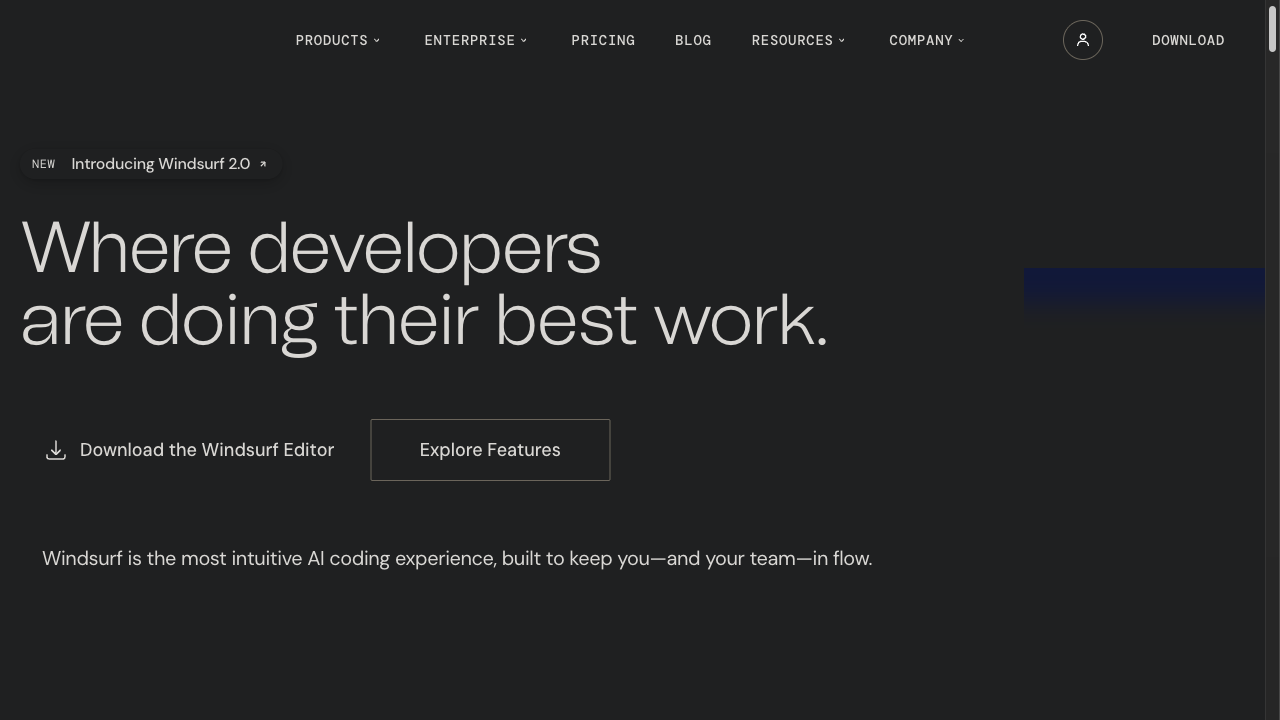Image resolution: width=1280 pixels, height=720 pixels.
Task: Expand the Resources chevron arrow
Action: point(842,41)
